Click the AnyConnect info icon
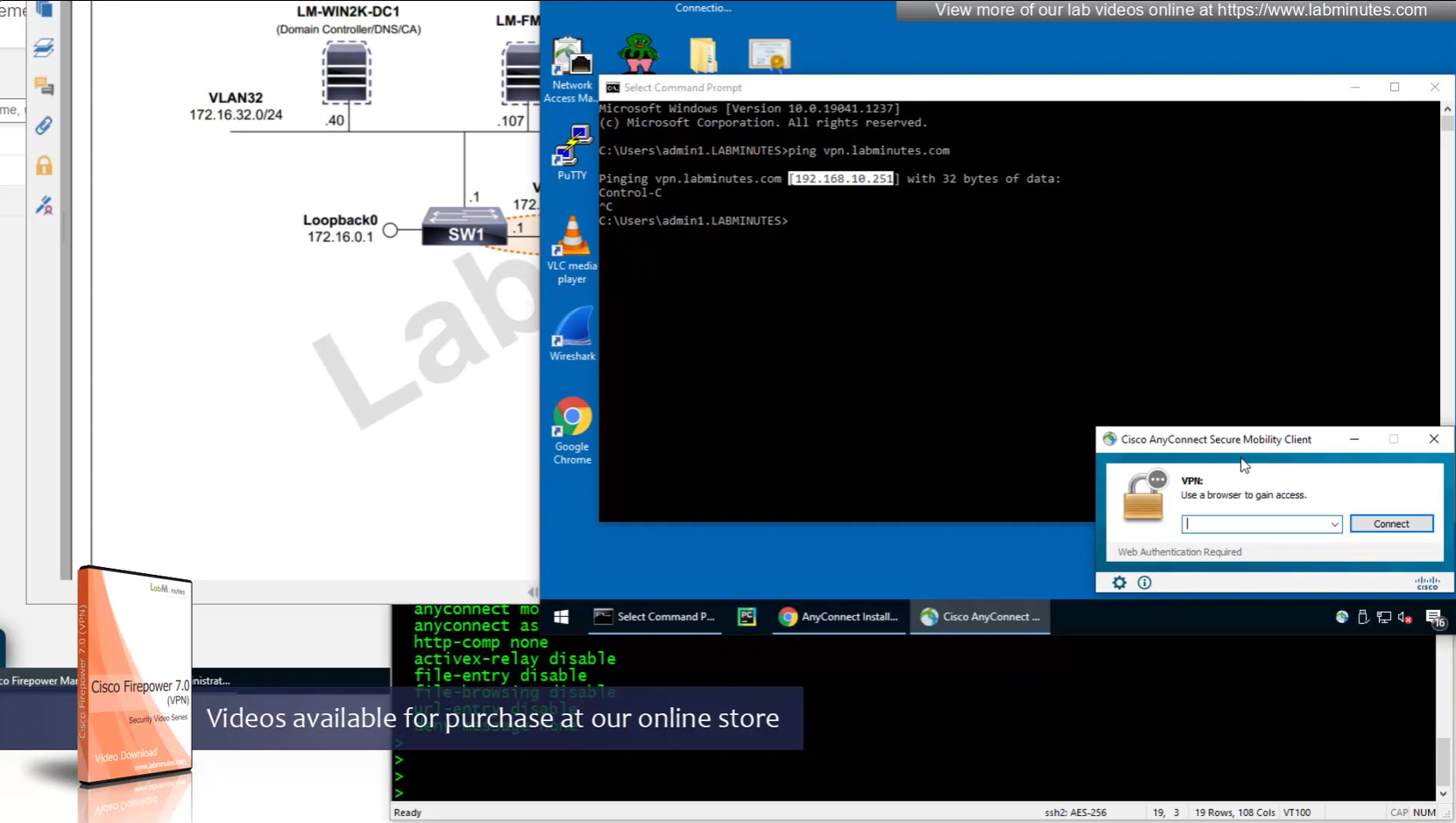 tap(1144, 583)
